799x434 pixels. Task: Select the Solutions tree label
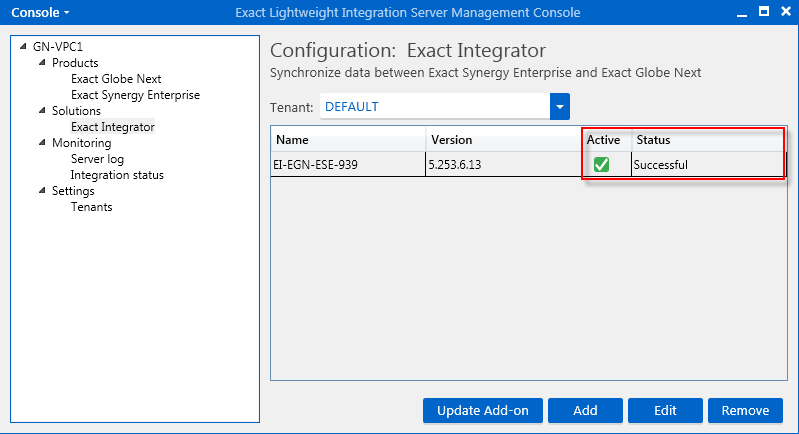(x=76, y=111)
